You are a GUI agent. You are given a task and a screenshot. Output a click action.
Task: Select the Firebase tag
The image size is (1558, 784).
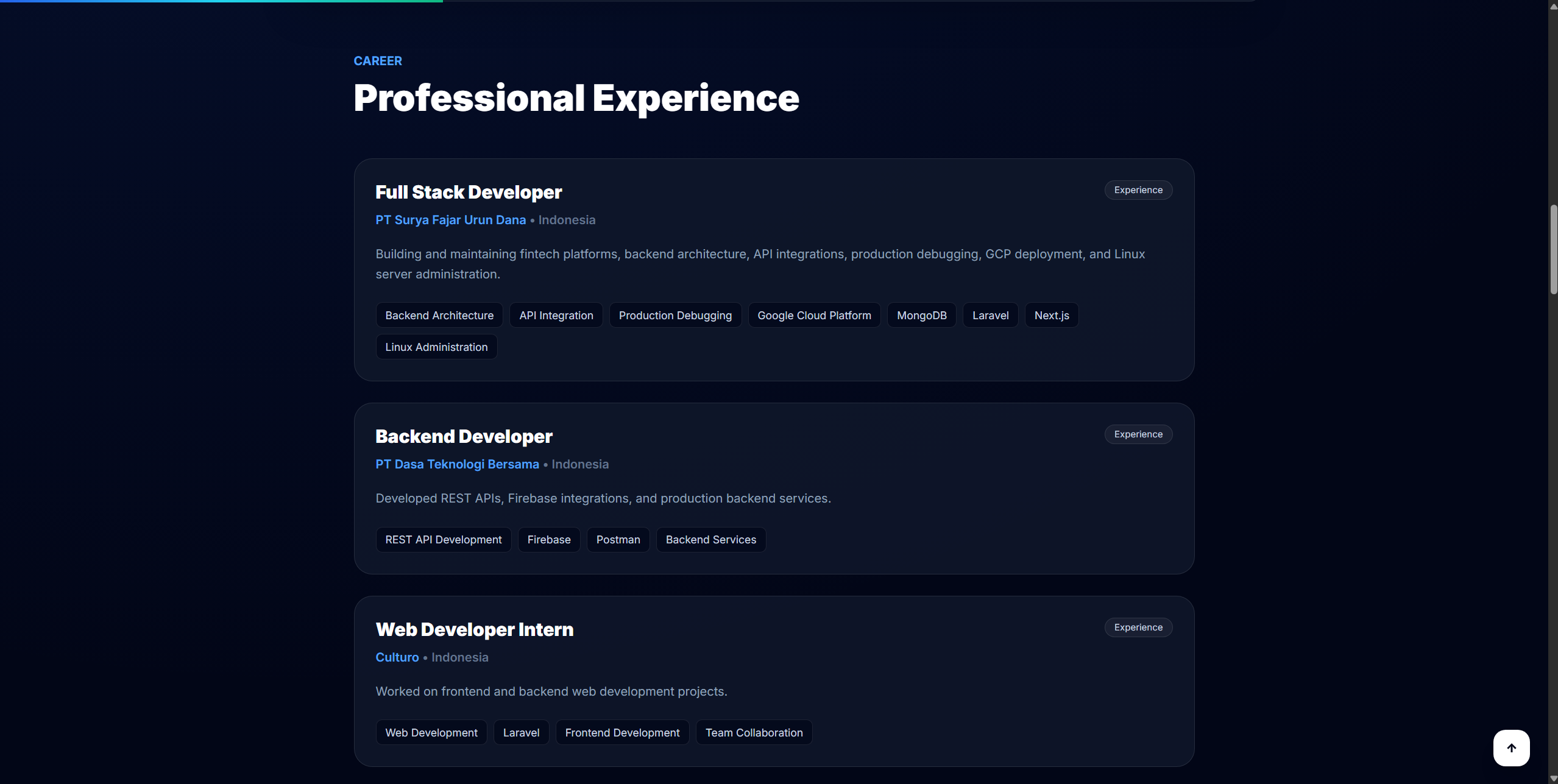[x=549, y=540]
